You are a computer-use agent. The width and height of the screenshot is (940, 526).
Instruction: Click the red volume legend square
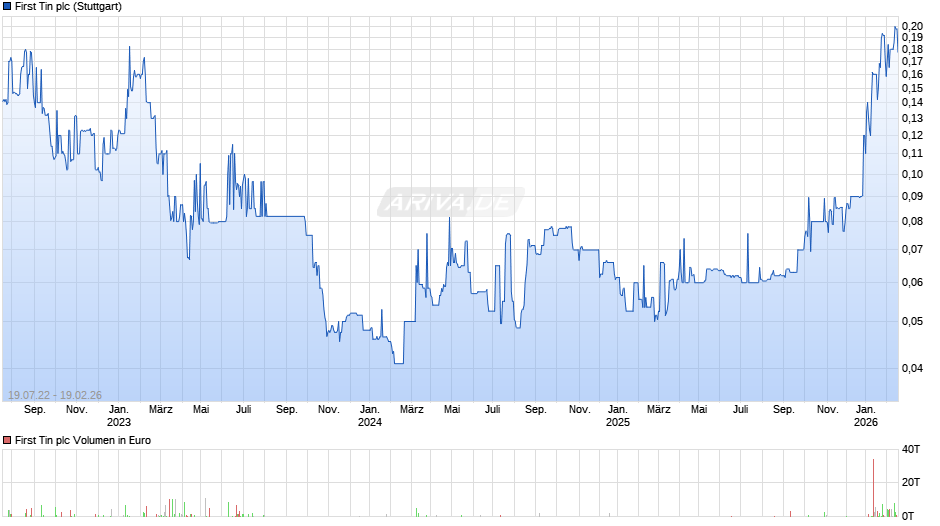click(7, 440)
